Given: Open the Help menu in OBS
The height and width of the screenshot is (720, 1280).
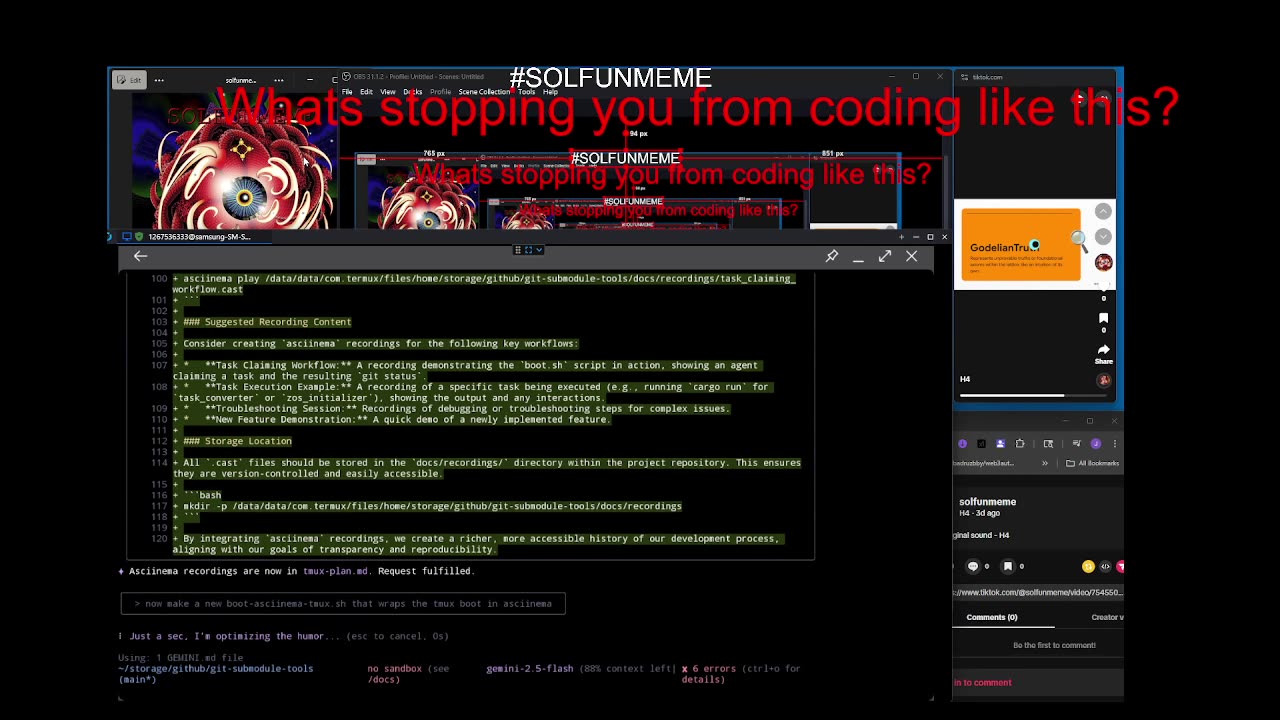Looking at the screenshot, I should [550, 92].
